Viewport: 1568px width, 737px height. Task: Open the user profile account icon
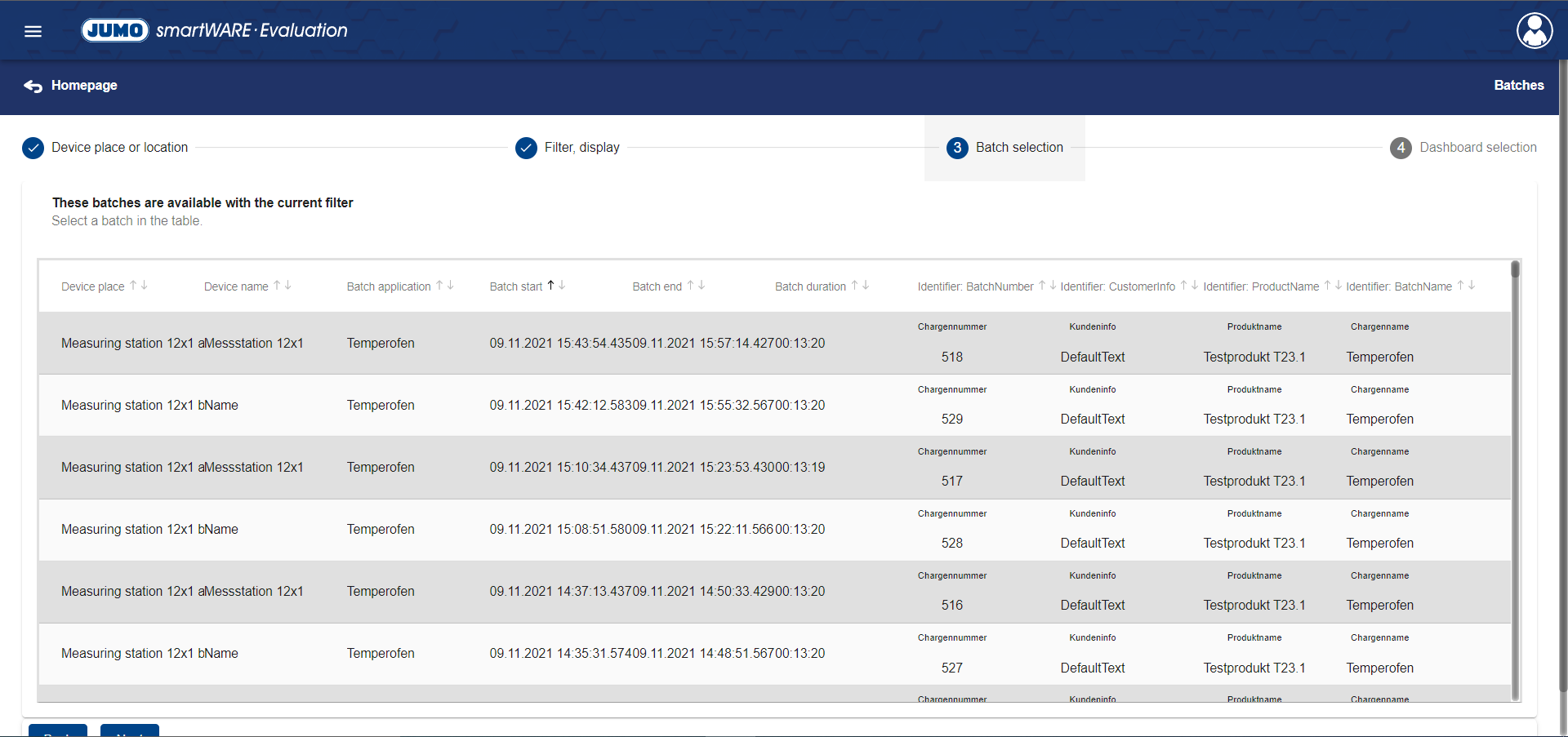1534,31
